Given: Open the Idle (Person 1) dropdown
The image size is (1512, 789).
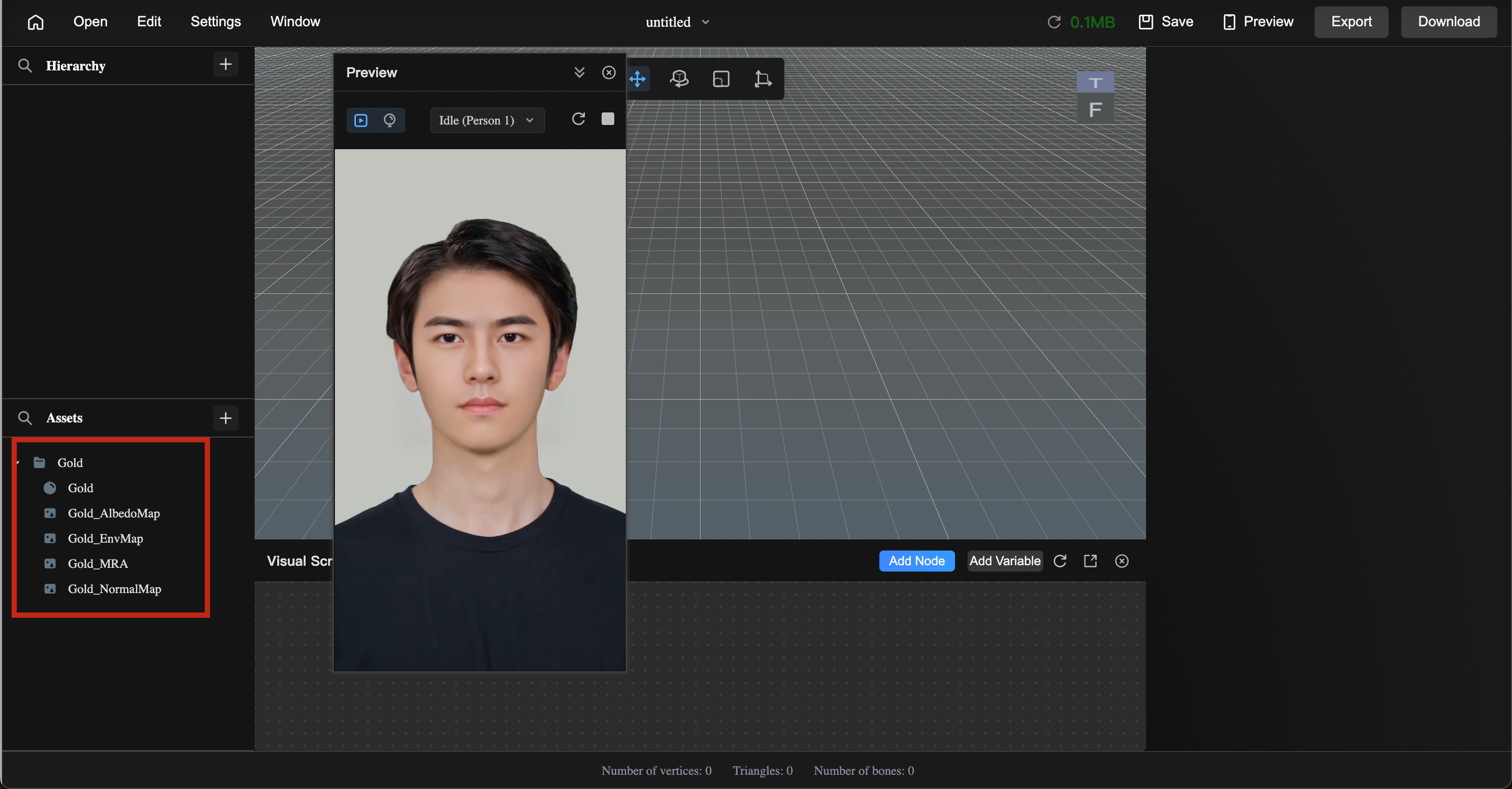Looking at the screenshot, I should point(487,120).
